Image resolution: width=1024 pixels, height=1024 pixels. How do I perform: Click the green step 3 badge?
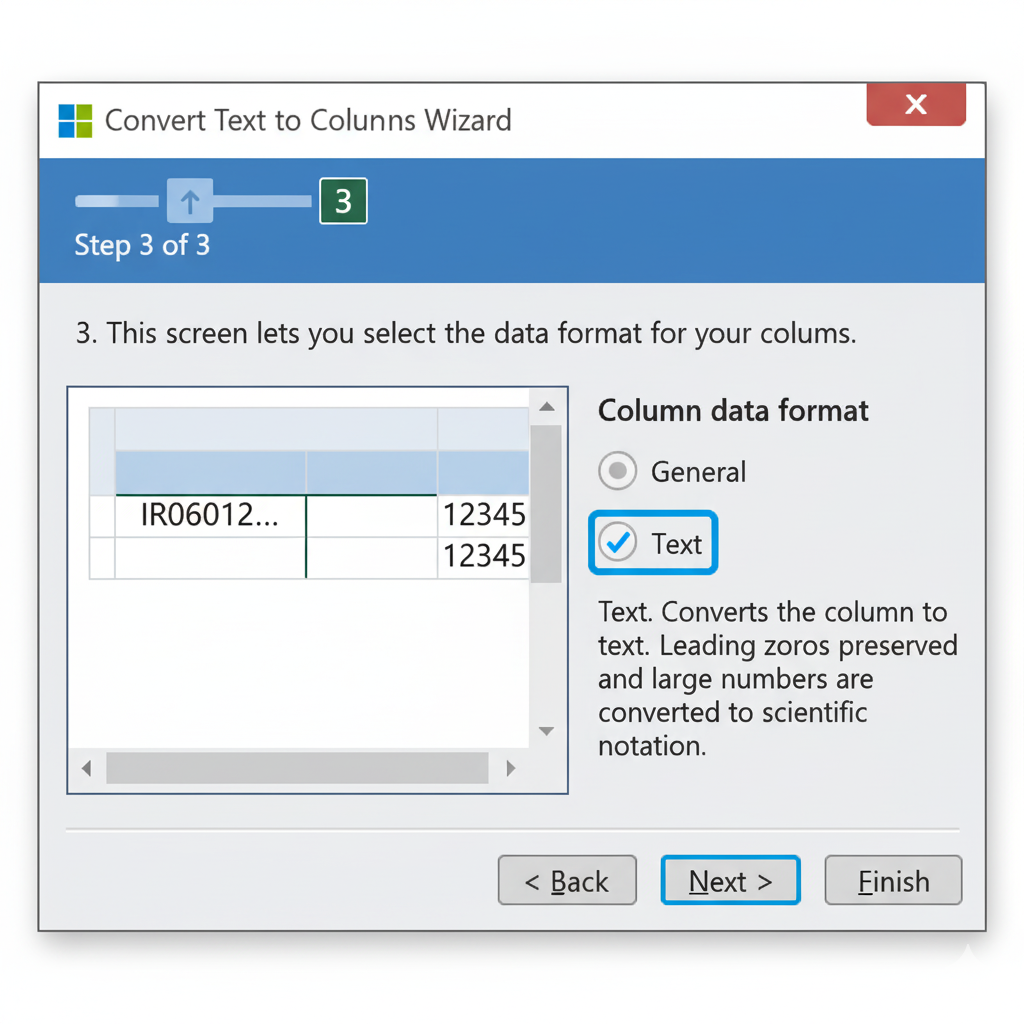point(343,201)
